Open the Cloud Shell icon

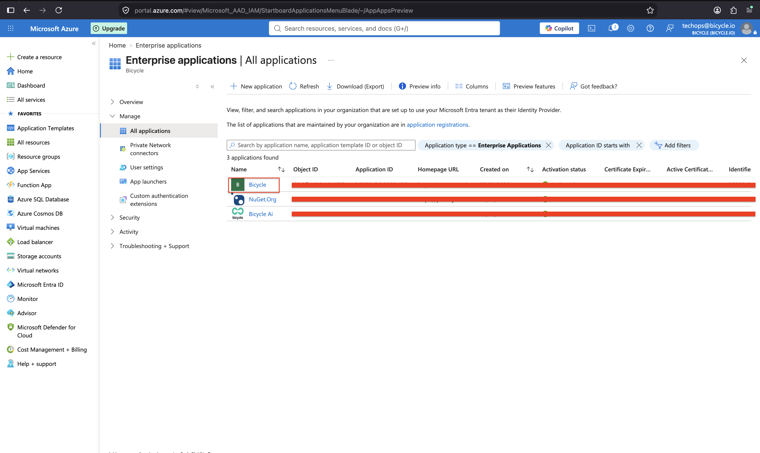coord(592,29)
